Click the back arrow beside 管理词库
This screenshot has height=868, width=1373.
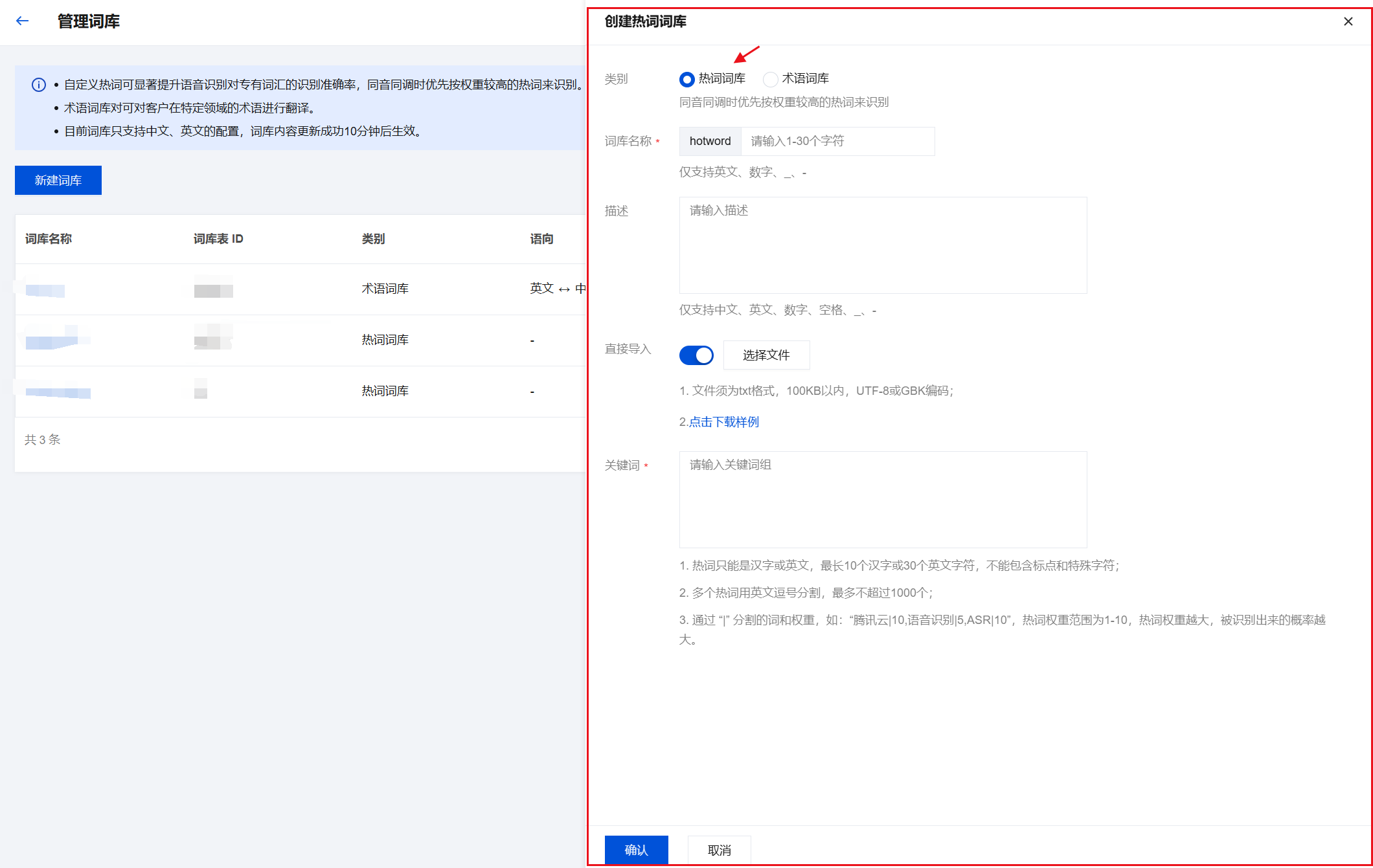pos(23,21)
